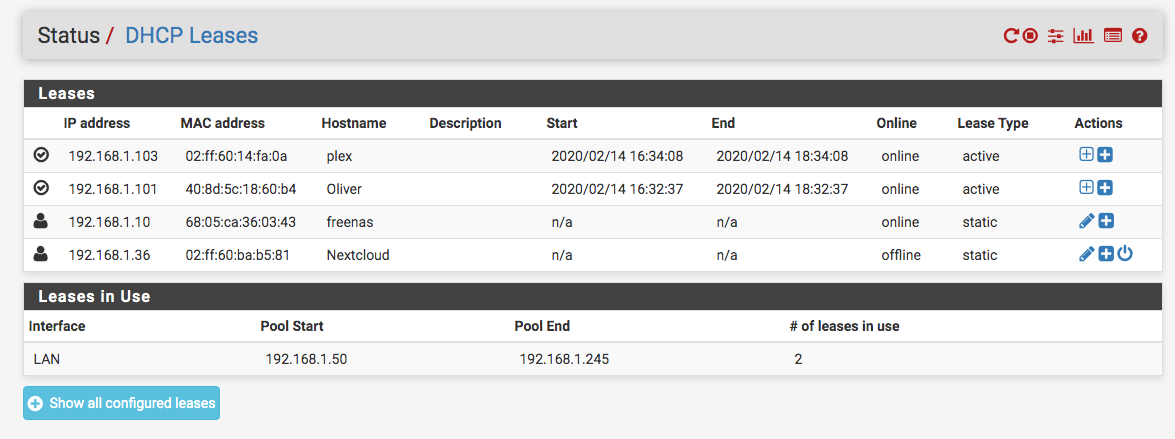Screen dimensions: 1175x439
Task: Add static mapping for Oliver lease
Action: (1087, 188)
